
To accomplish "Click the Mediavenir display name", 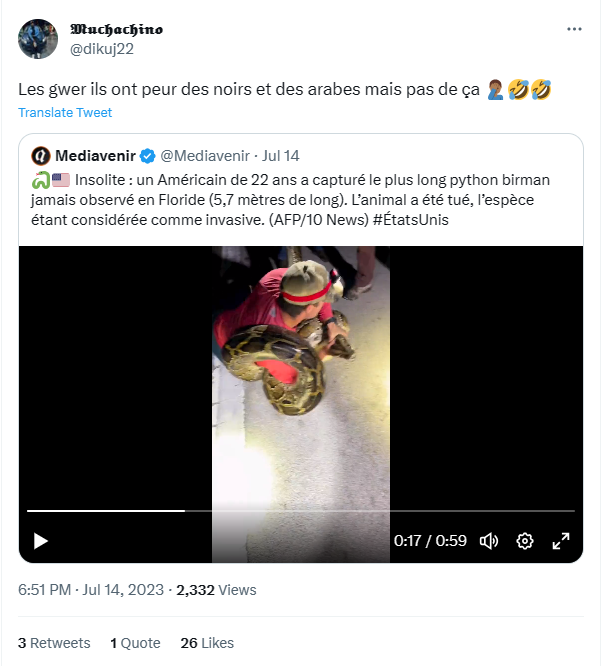I will pyautogui.click(x=96, y=156).
